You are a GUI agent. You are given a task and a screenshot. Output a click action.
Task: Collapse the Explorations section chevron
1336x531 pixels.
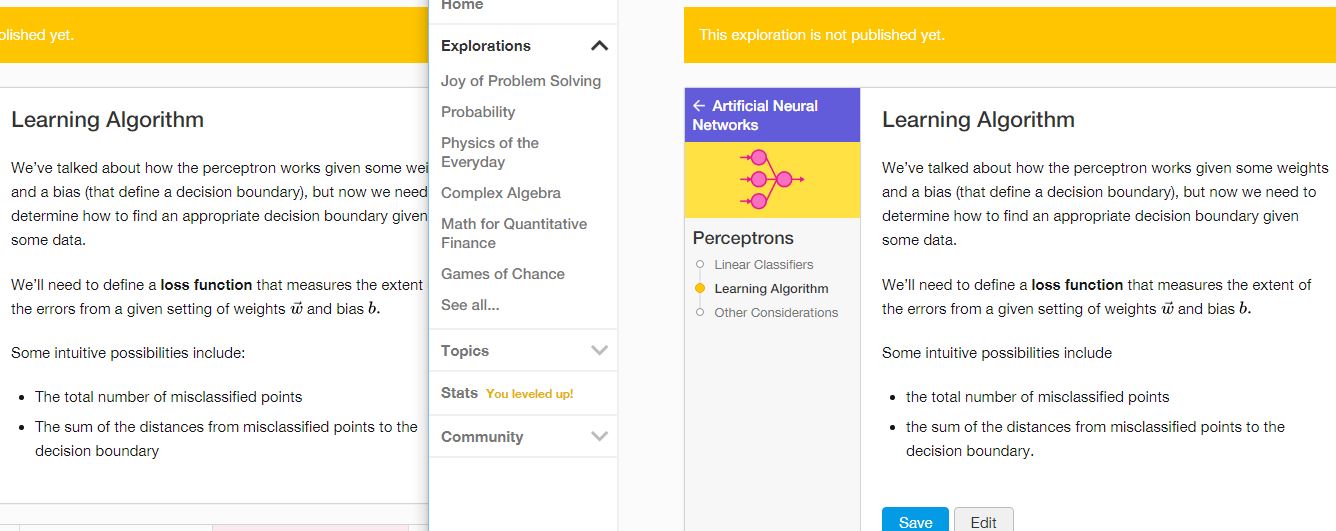599,46
